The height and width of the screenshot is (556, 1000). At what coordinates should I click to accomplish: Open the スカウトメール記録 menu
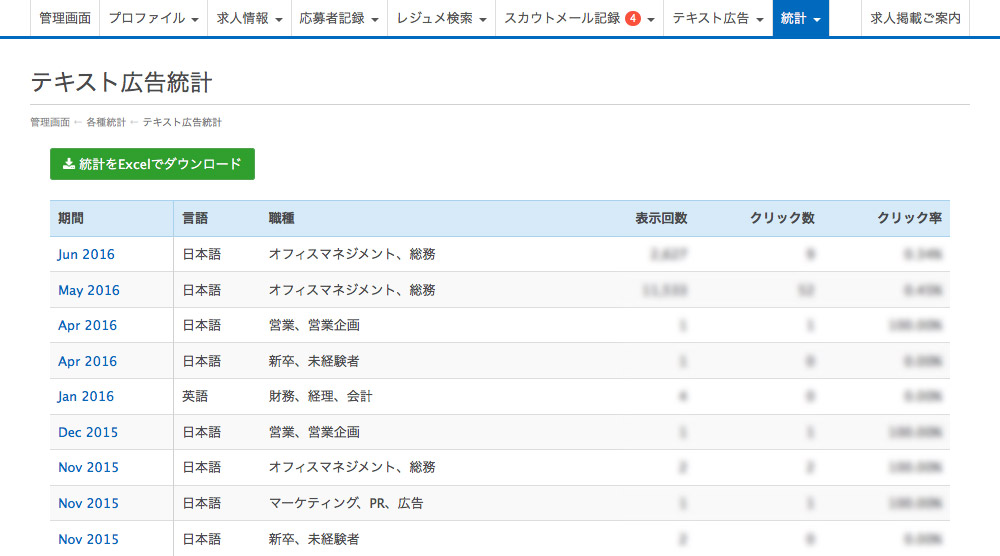[579, 18]
